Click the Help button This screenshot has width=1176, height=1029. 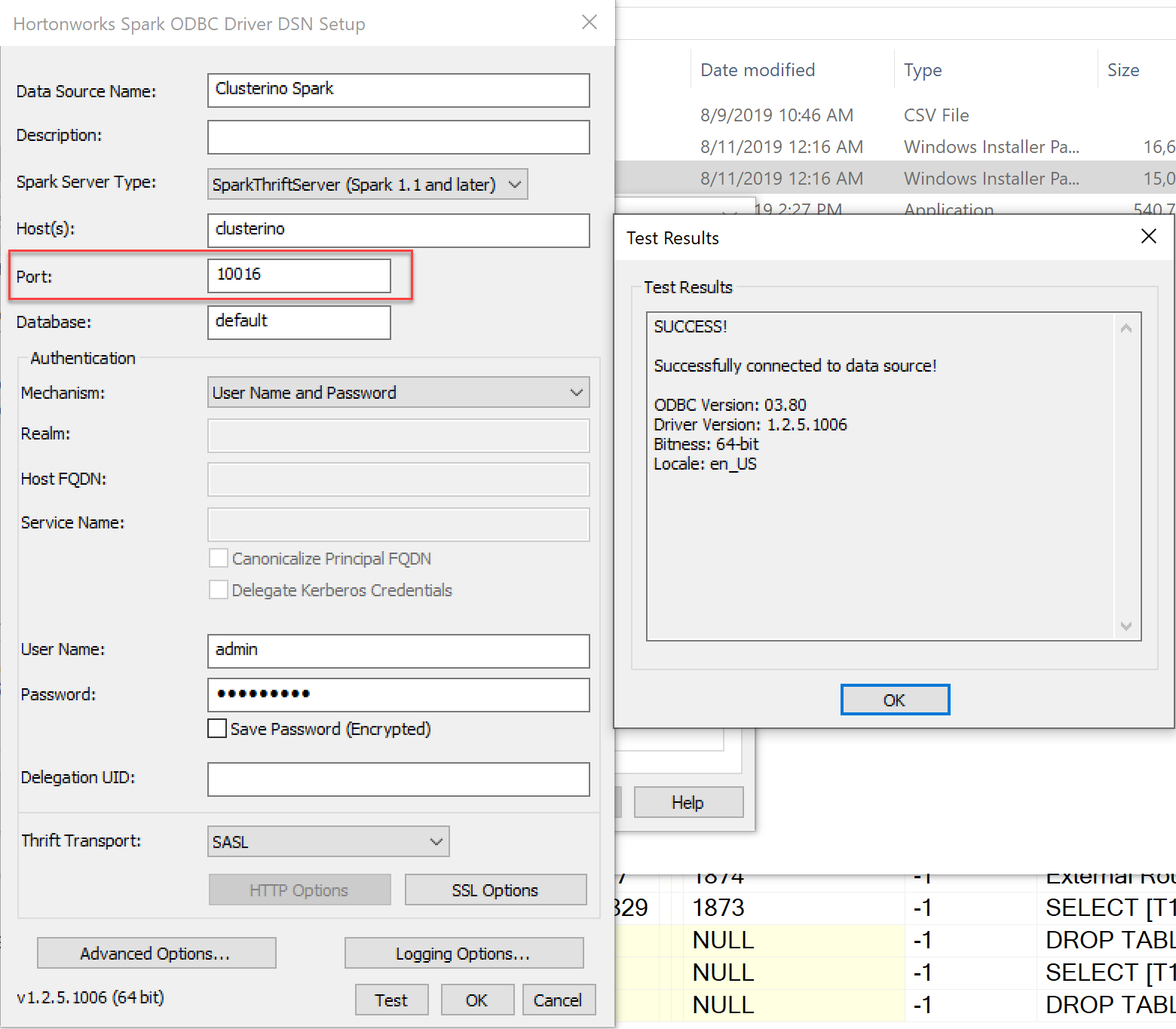point(688,801)
